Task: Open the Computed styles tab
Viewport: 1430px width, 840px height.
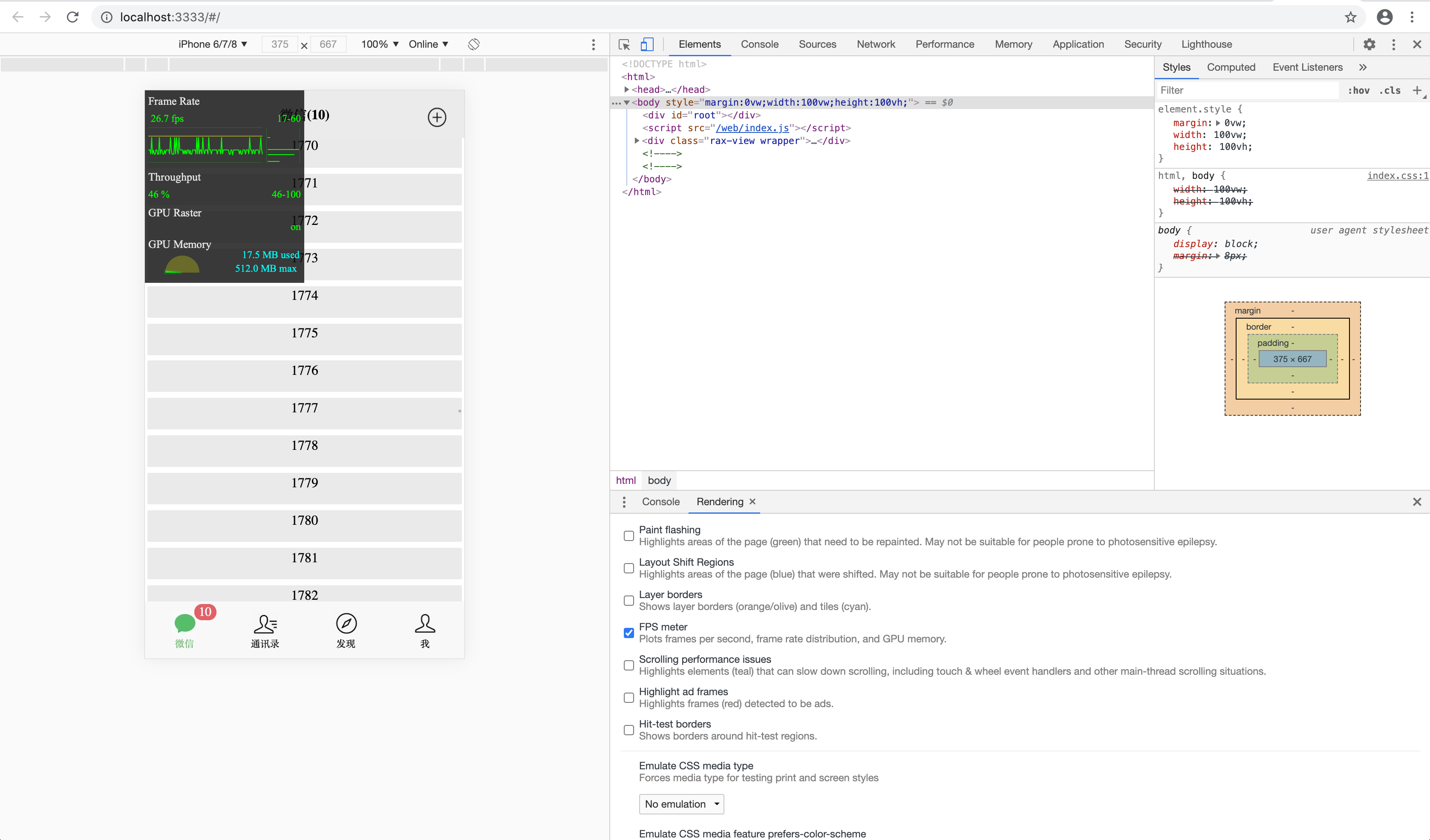Action: [x=1231, y=67]
